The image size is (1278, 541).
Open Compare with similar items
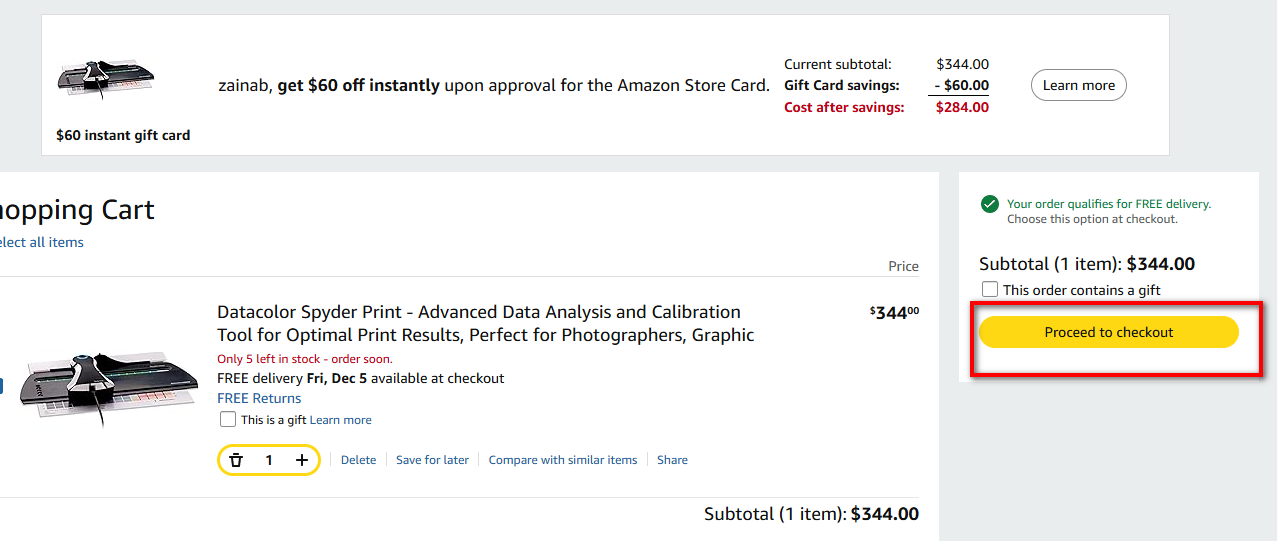pos(562,460)
